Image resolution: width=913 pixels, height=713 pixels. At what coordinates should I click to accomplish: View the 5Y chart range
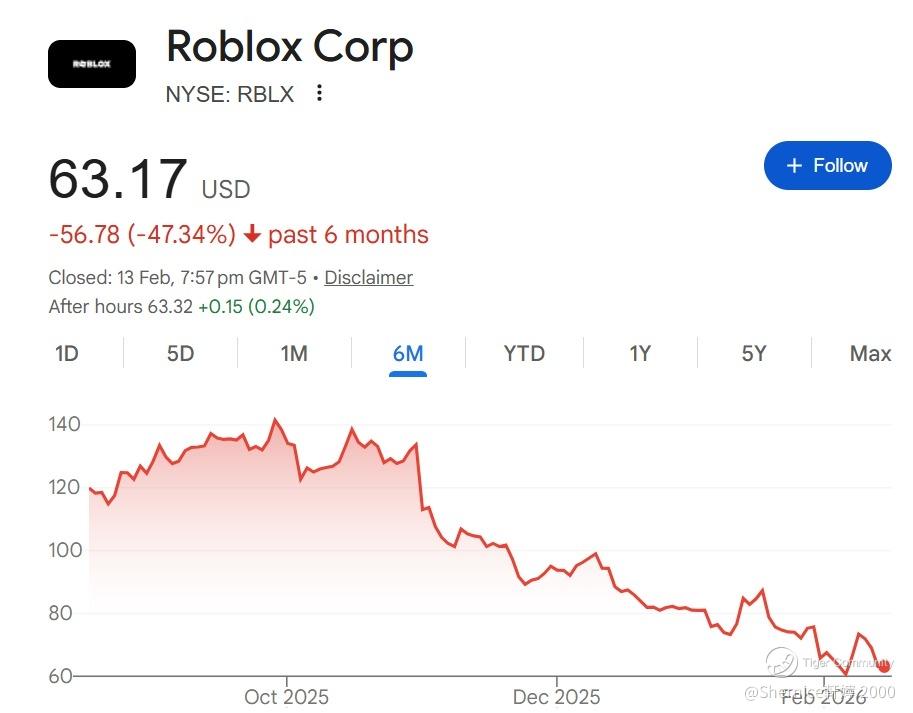[754, 353]
